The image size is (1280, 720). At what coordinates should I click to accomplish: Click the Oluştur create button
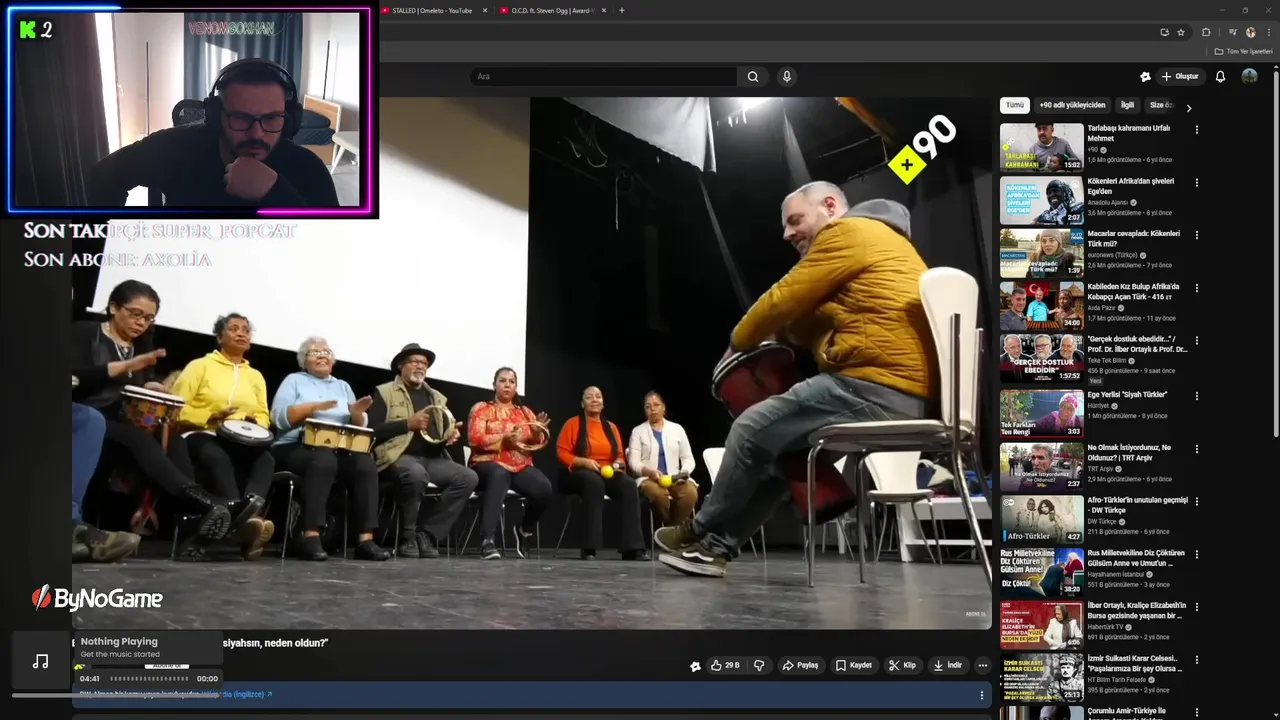point(1180,77)
